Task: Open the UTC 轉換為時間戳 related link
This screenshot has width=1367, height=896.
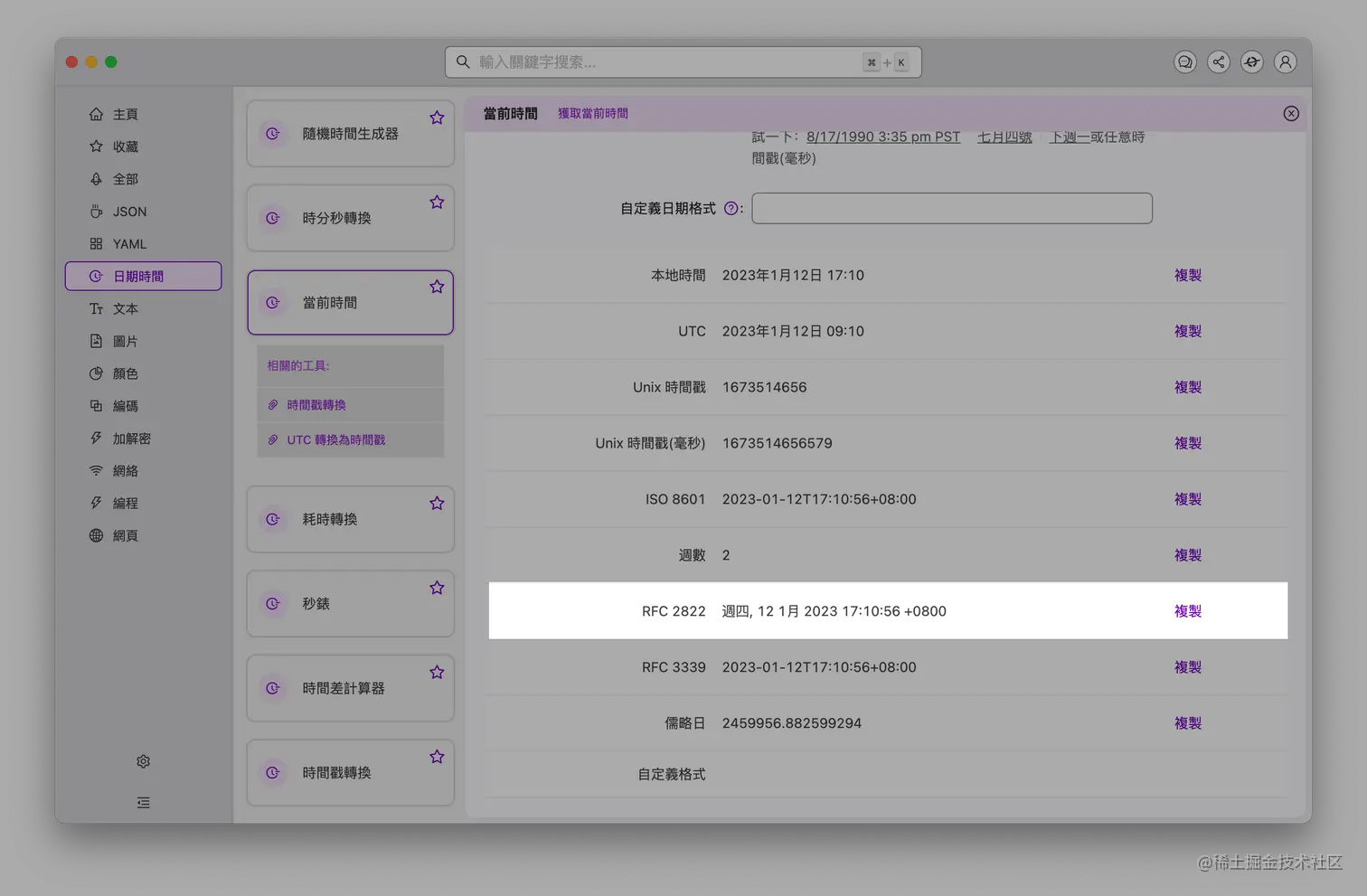Action: [x=335, y=440]
